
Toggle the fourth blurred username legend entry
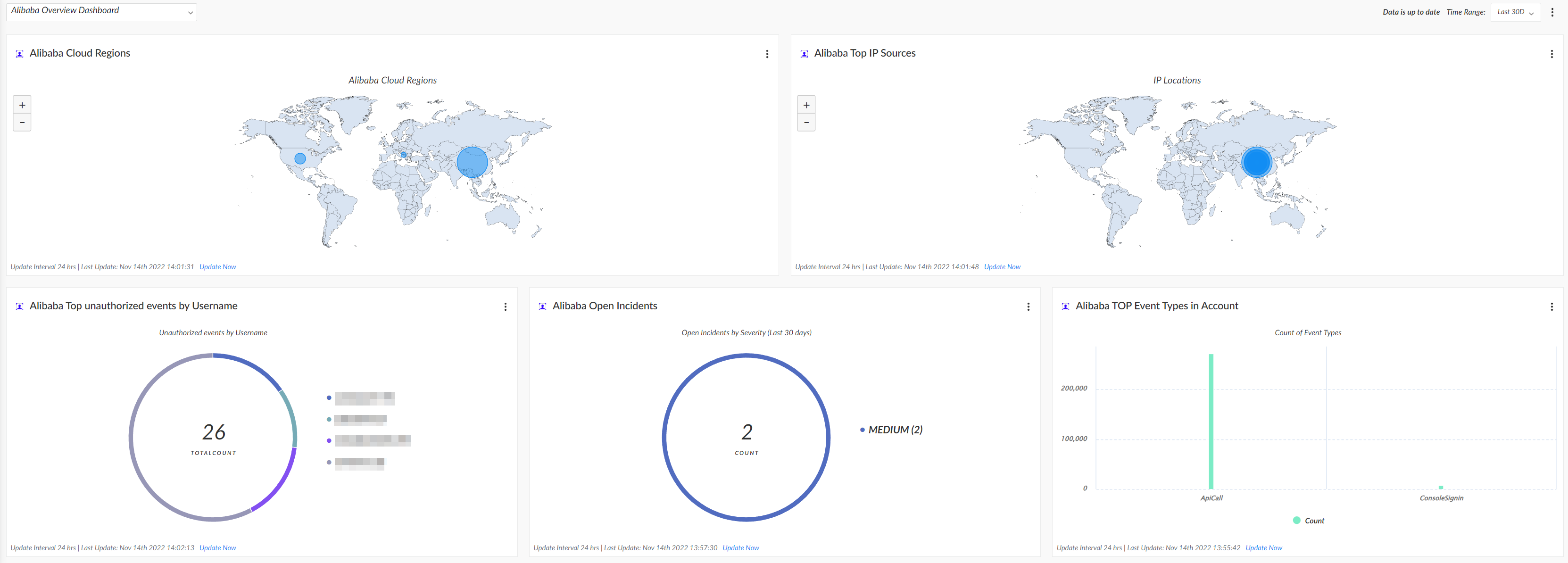coord(356,462)
